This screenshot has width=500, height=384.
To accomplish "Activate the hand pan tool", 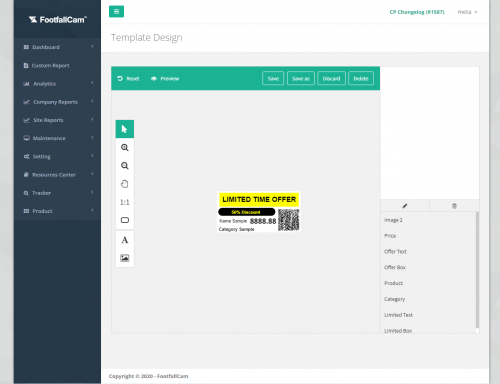I will tap(125, 184).
